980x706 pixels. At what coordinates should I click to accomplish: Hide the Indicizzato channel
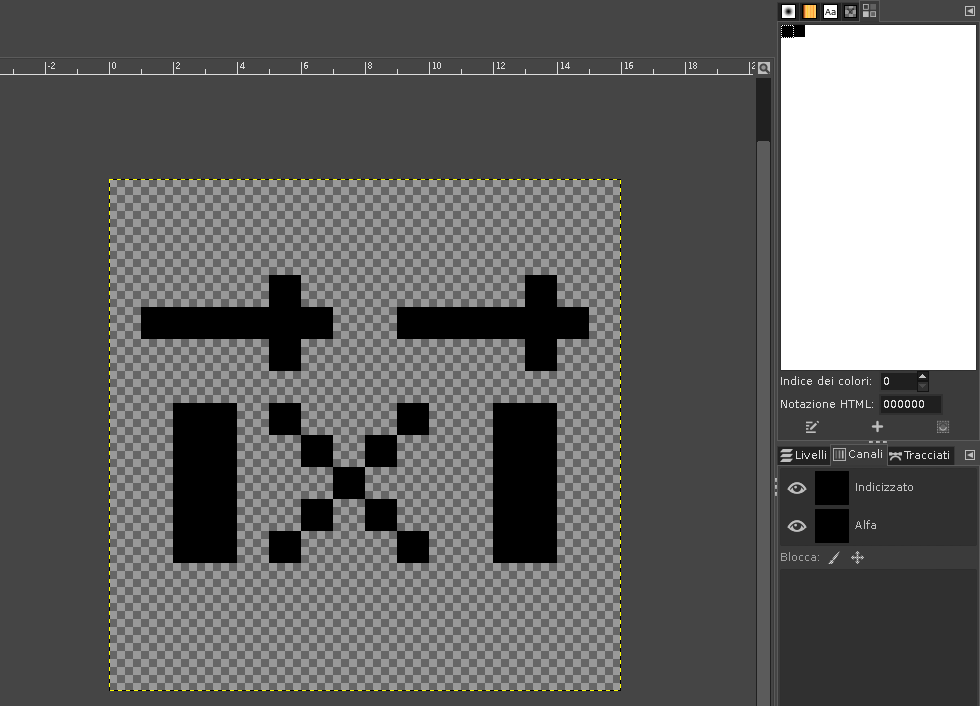(796, 488)
